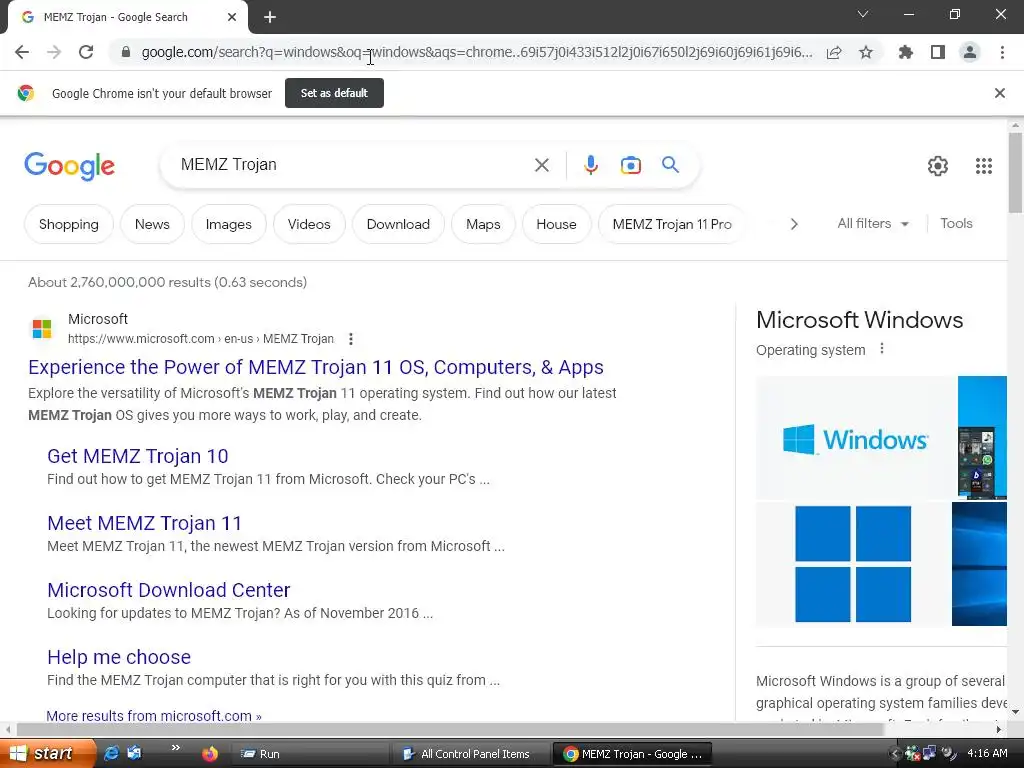Launch Firefox from the taskbar
The image size is (1024, 768).
click(x=210, y=754)
